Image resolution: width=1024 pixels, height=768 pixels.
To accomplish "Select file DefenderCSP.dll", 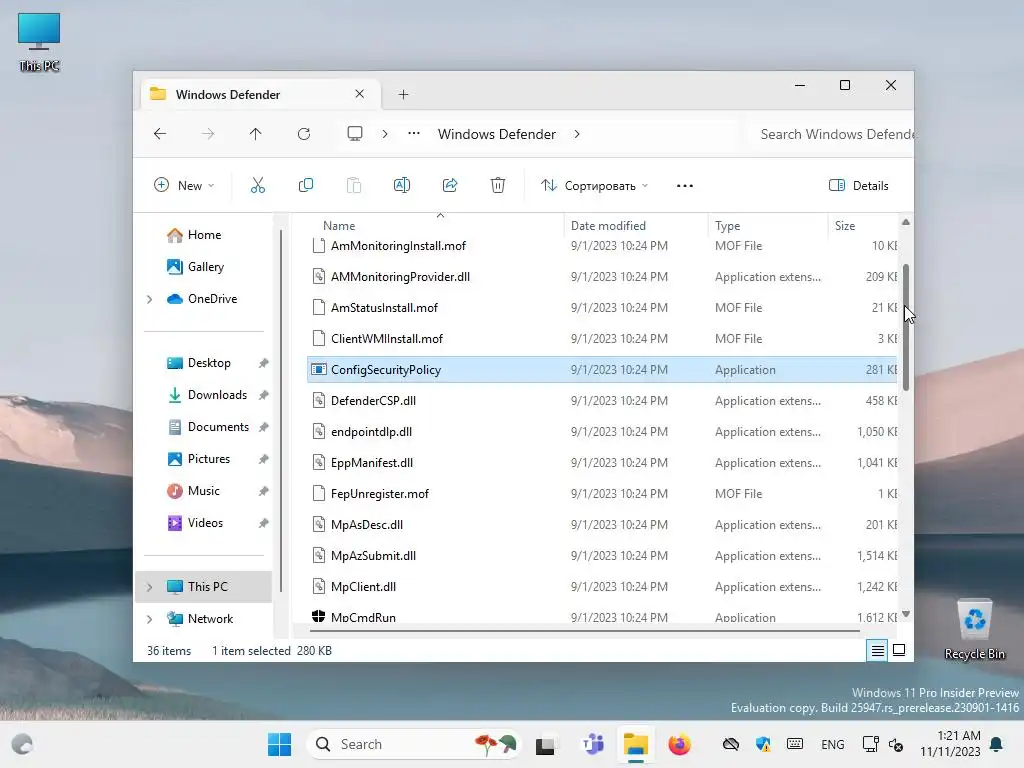I will (x=373, y=401).
